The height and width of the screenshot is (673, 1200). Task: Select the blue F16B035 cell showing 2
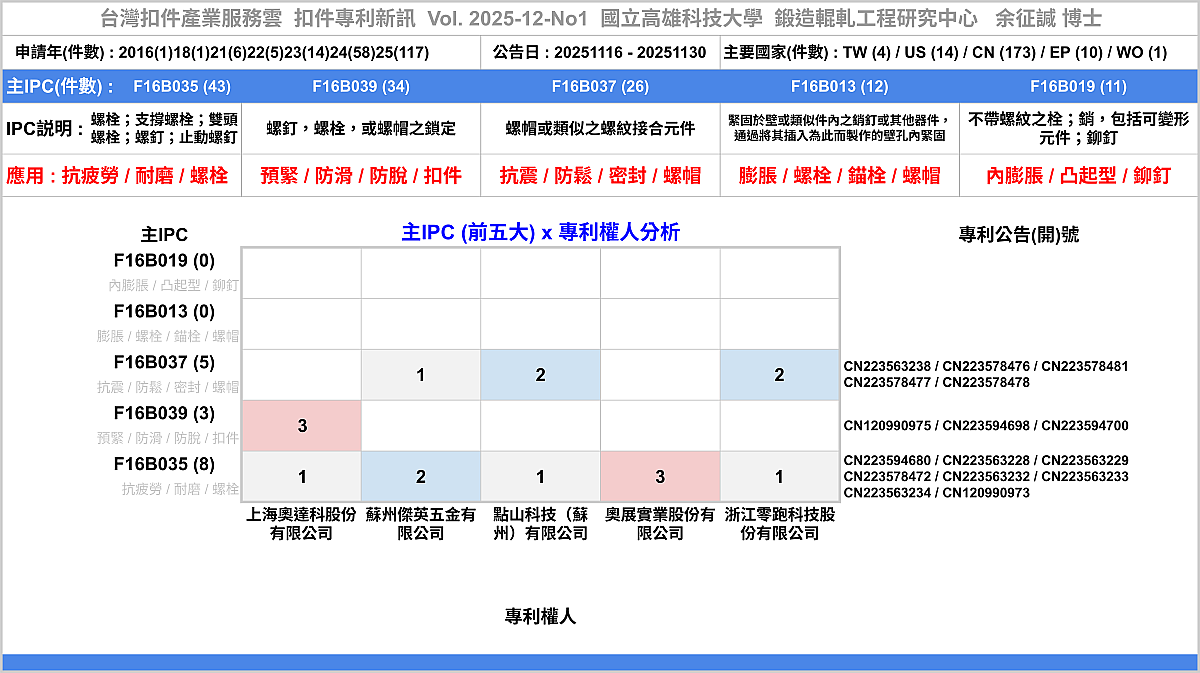pos(421,477)
